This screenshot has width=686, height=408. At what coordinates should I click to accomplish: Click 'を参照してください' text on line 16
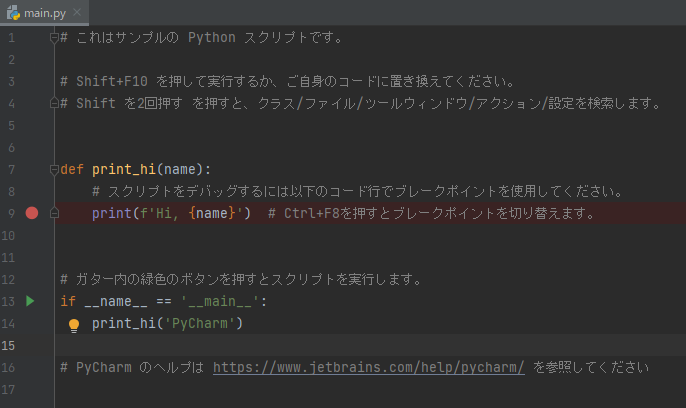point(591,367)
